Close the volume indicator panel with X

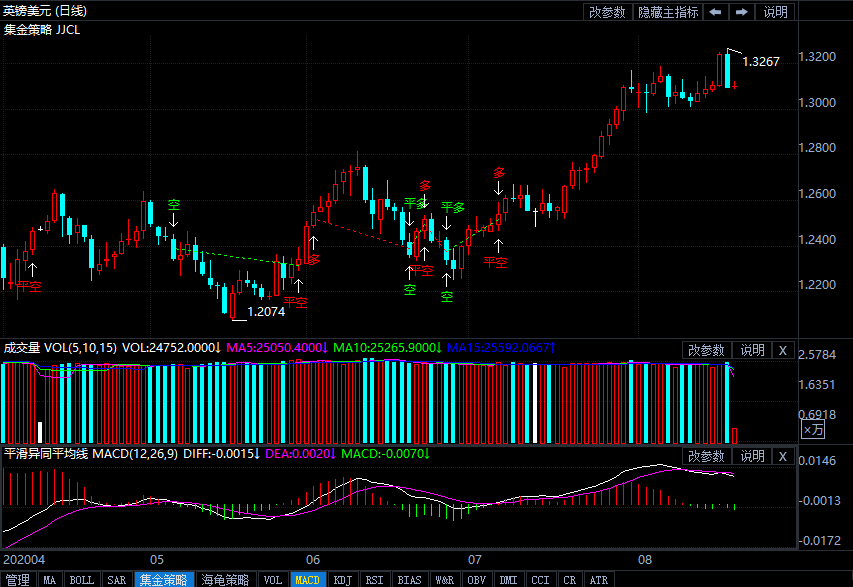click(x=783, y=350)
